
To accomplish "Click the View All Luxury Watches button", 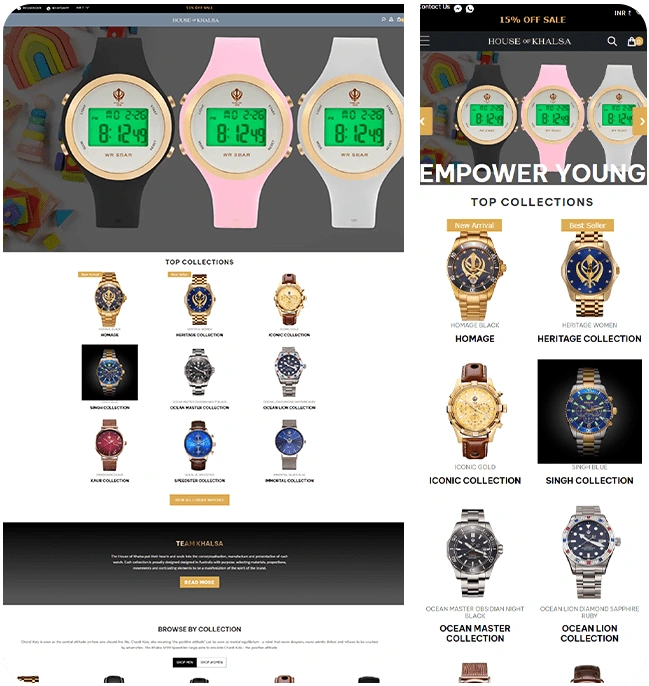I will (x=200, y=500).
